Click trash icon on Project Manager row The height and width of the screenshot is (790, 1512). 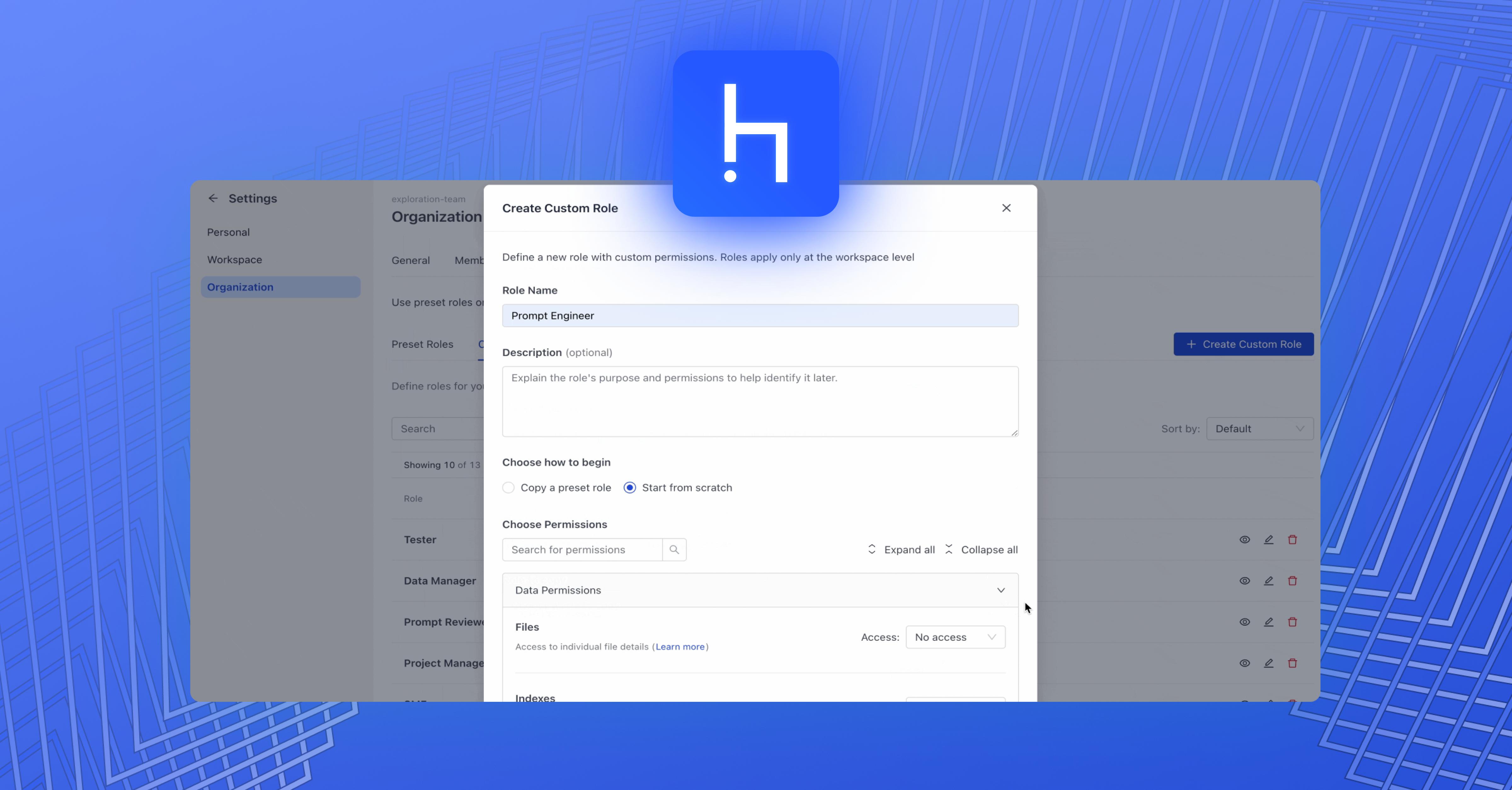tap(1292, 663)
